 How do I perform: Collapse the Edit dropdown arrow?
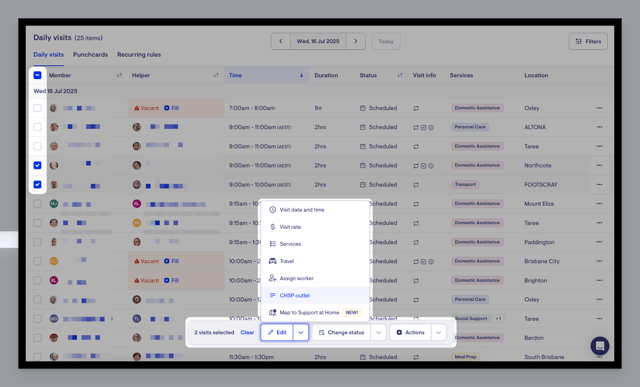pyautogui.click(x=301, y=332)
